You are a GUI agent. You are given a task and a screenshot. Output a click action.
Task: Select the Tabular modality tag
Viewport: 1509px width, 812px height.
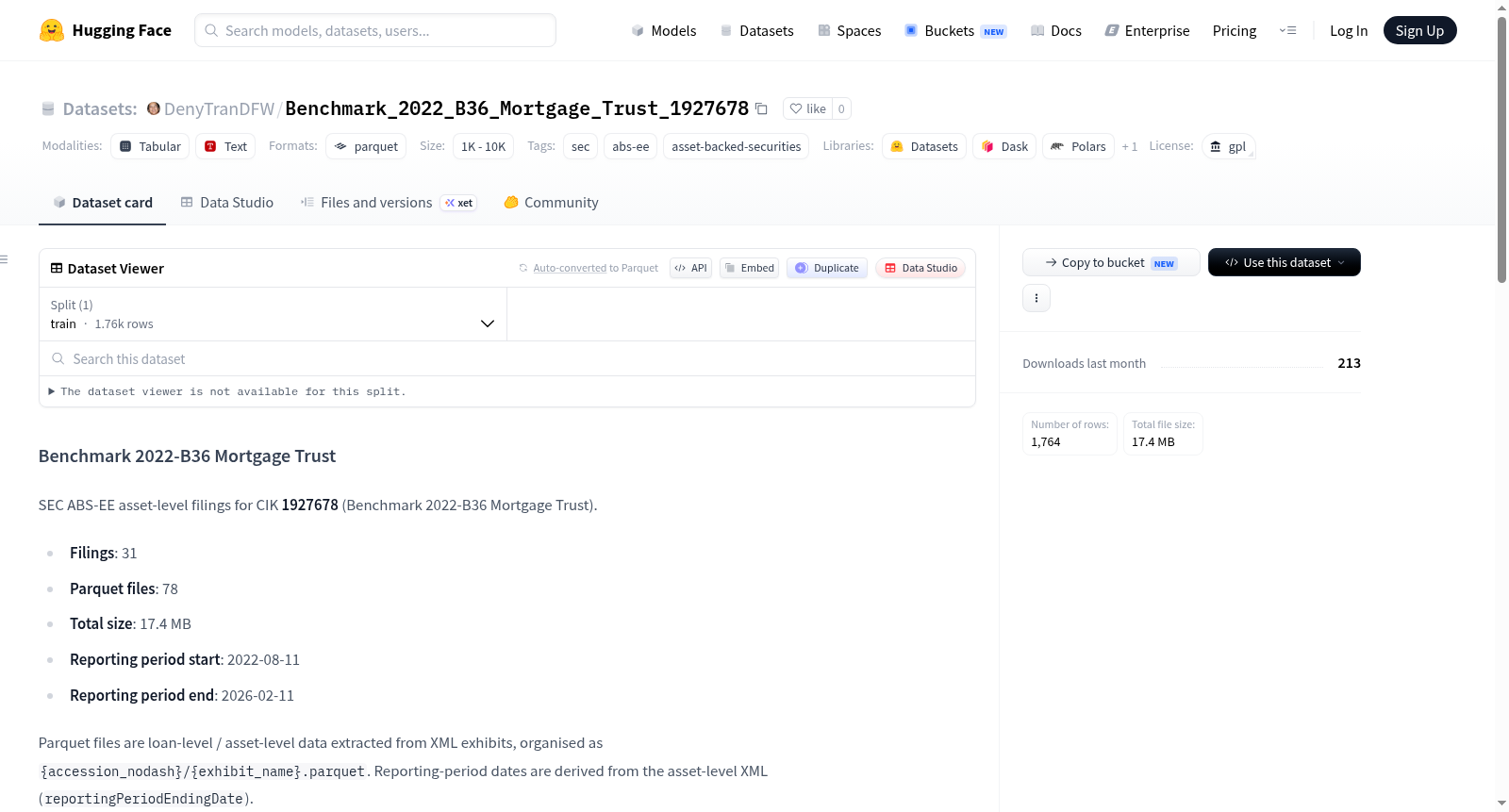(x=150, y=146)
